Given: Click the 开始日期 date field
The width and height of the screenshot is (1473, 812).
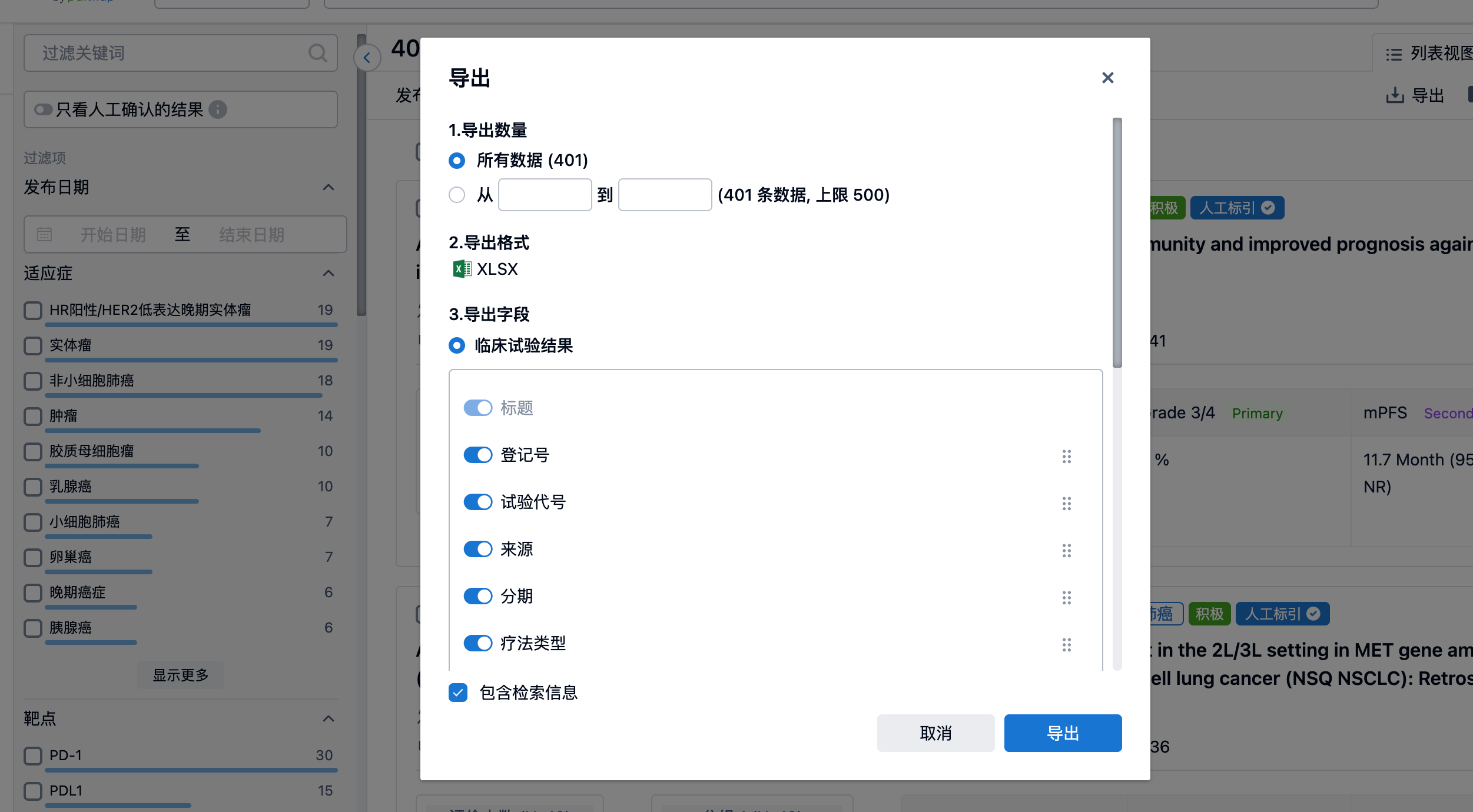Looking at the screenshot, I should (113, 235).
